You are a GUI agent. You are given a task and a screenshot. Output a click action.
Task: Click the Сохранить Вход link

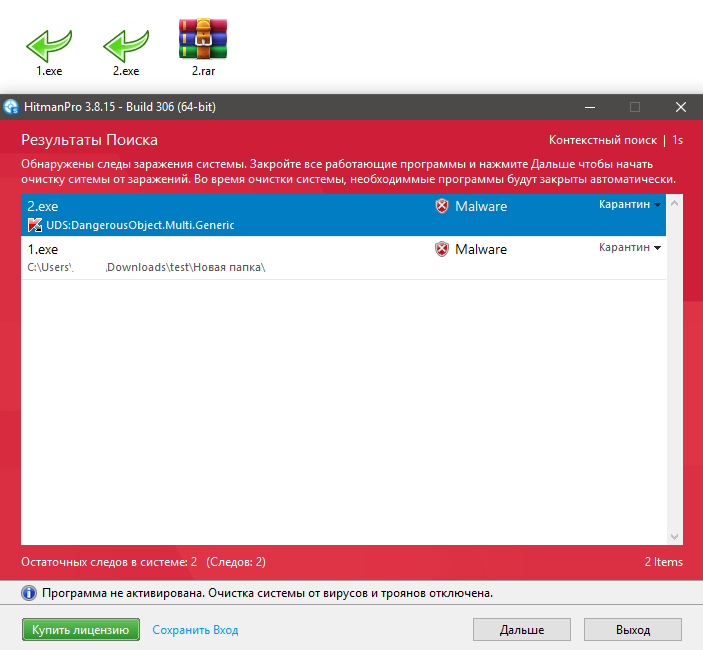195,630
